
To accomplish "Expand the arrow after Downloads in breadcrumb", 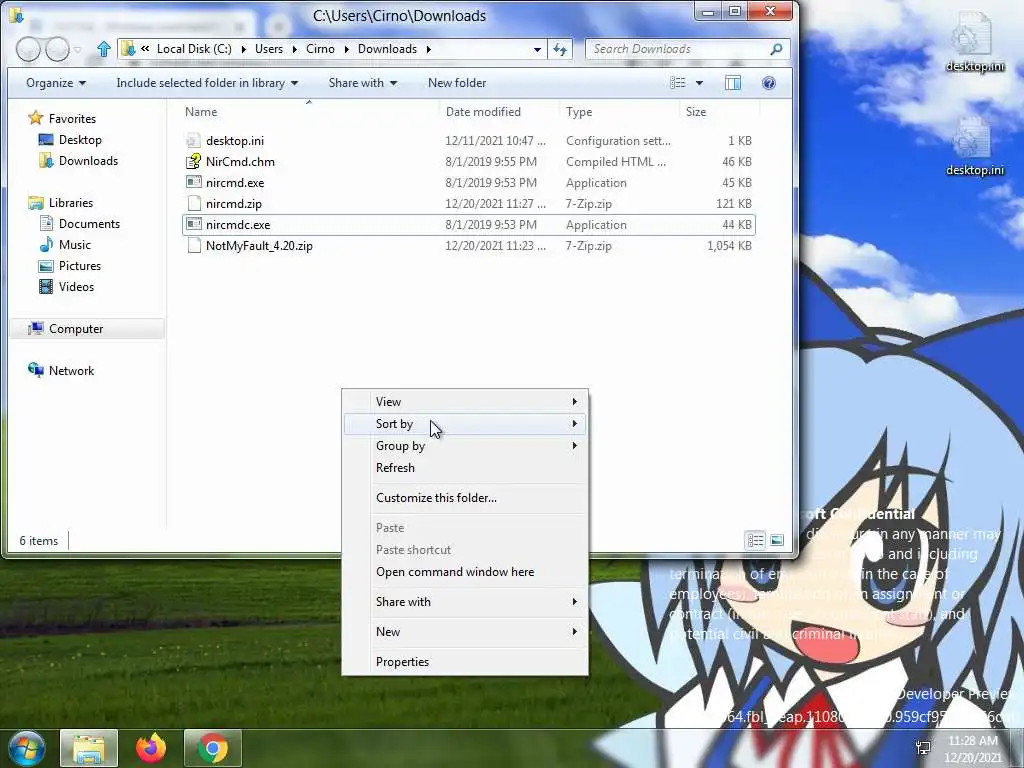I will pyautogui.click(x=429, y=49).
